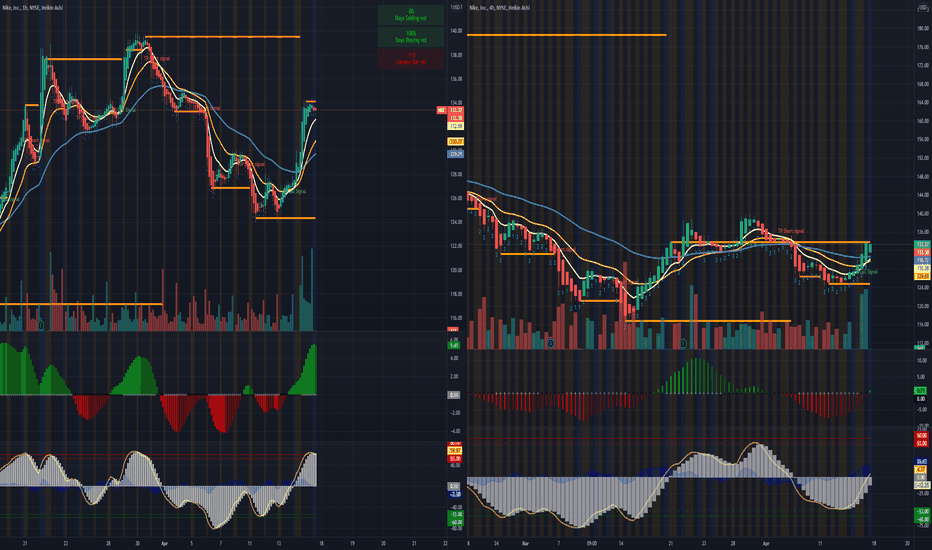The width and height of the screenshot is (932, 550).
Task: Click the left chart's Nike 1h Heikin Ashi title
Action: point(32,8)
